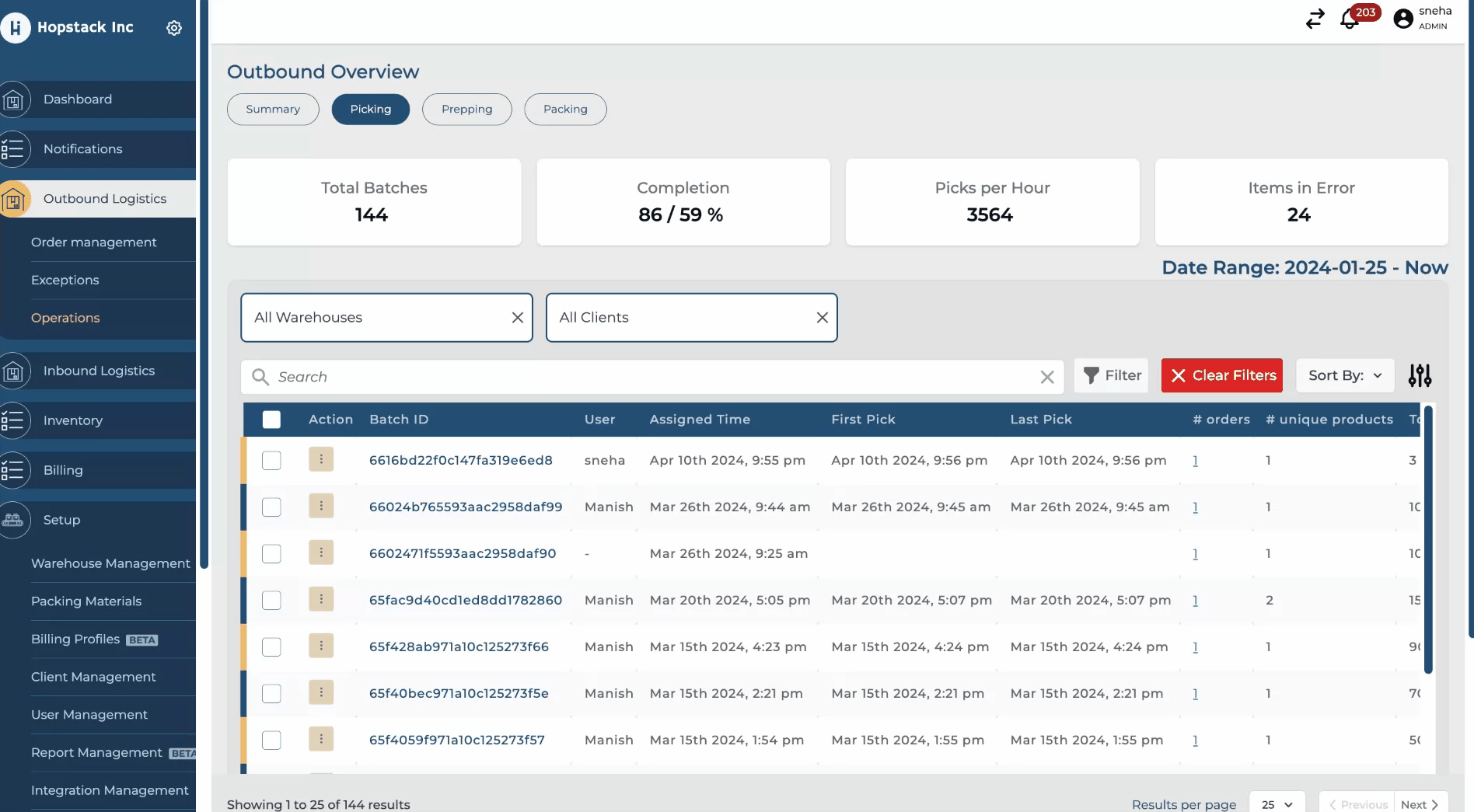The width and height of the screenshot is (1474, 812).
Task: Expand the Sort By dropdown
Action: (1345, 376)
